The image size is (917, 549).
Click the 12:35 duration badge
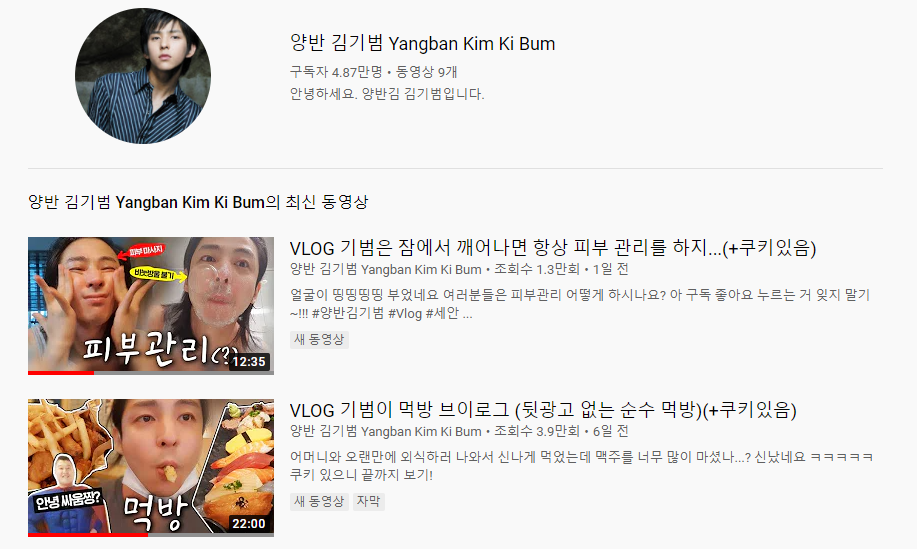[x=249, y=361]
